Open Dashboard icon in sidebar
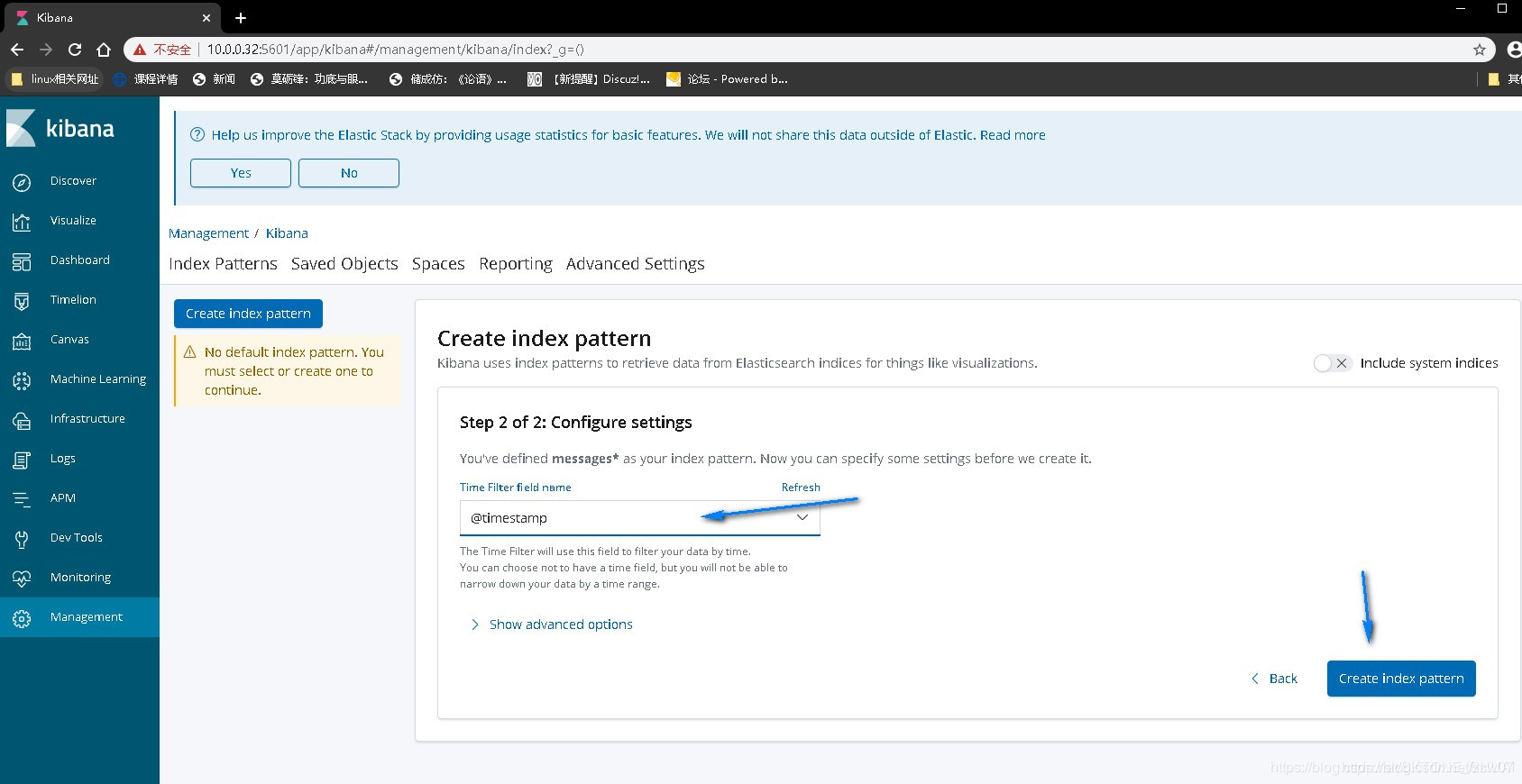Screen dimensions: 1522x784 coord(22,261)
